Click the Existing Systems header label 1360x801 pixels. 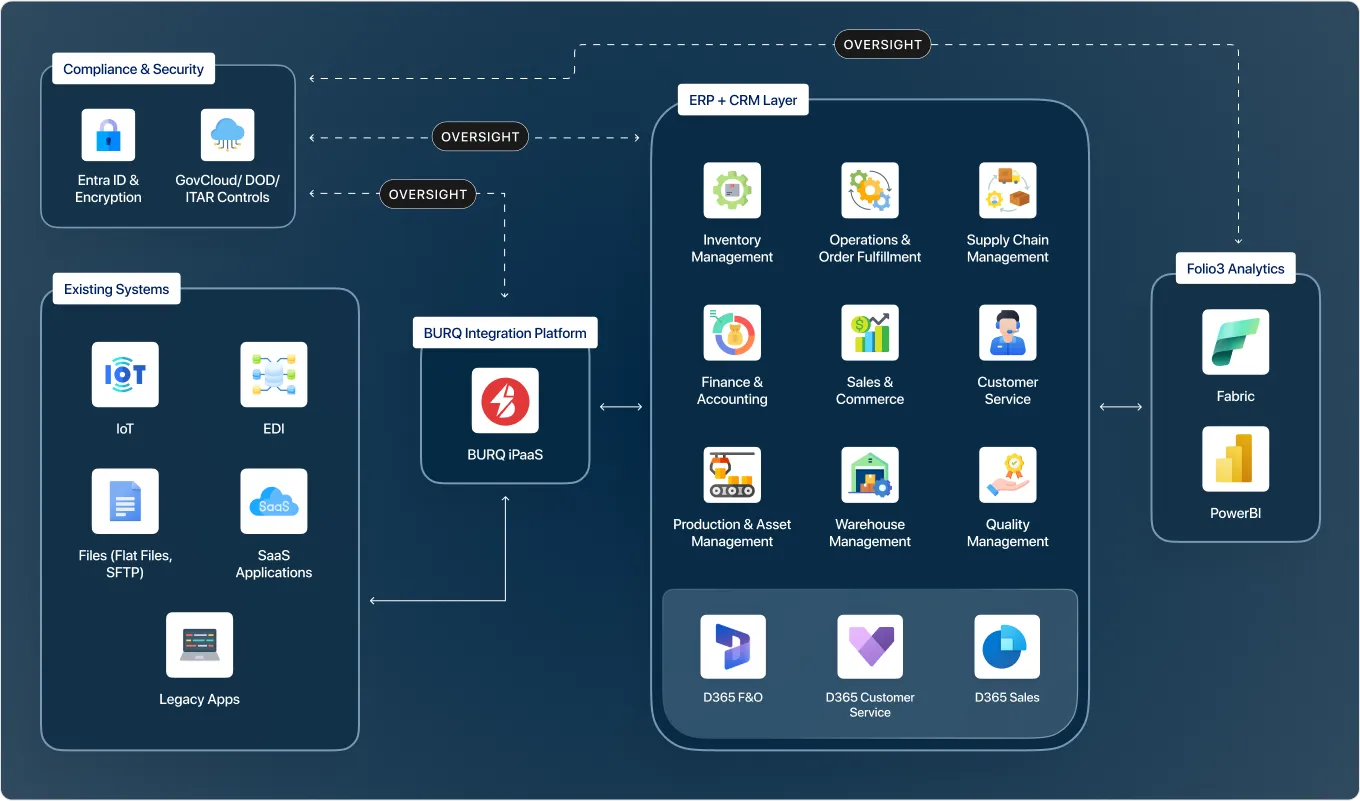click(116, 289)
